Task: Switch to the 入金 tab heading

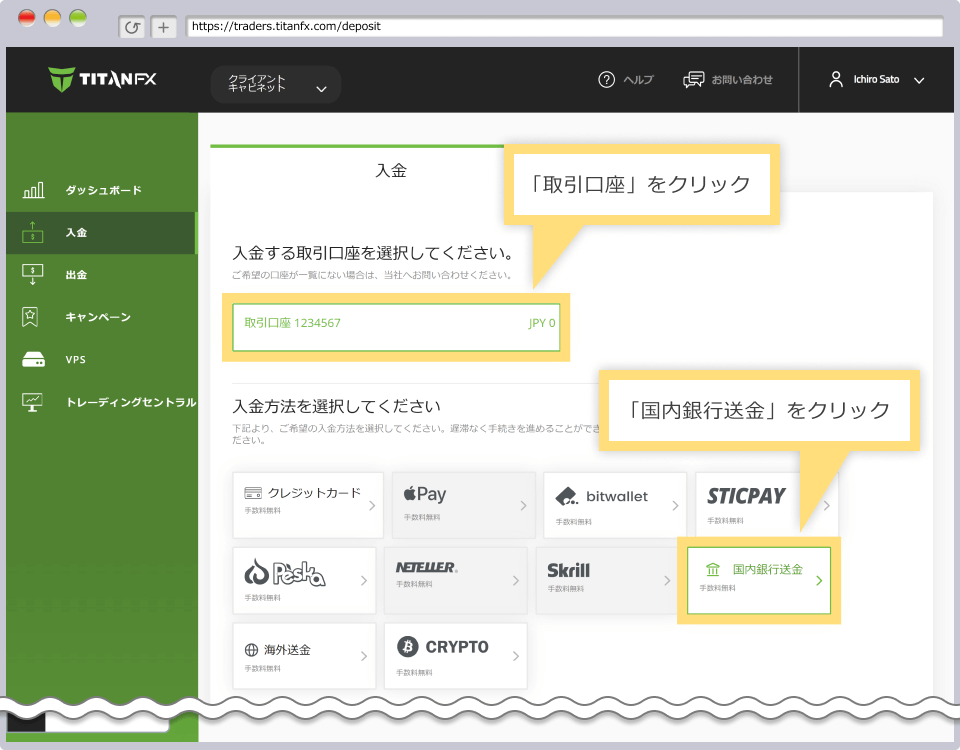Action: [391, 171]
